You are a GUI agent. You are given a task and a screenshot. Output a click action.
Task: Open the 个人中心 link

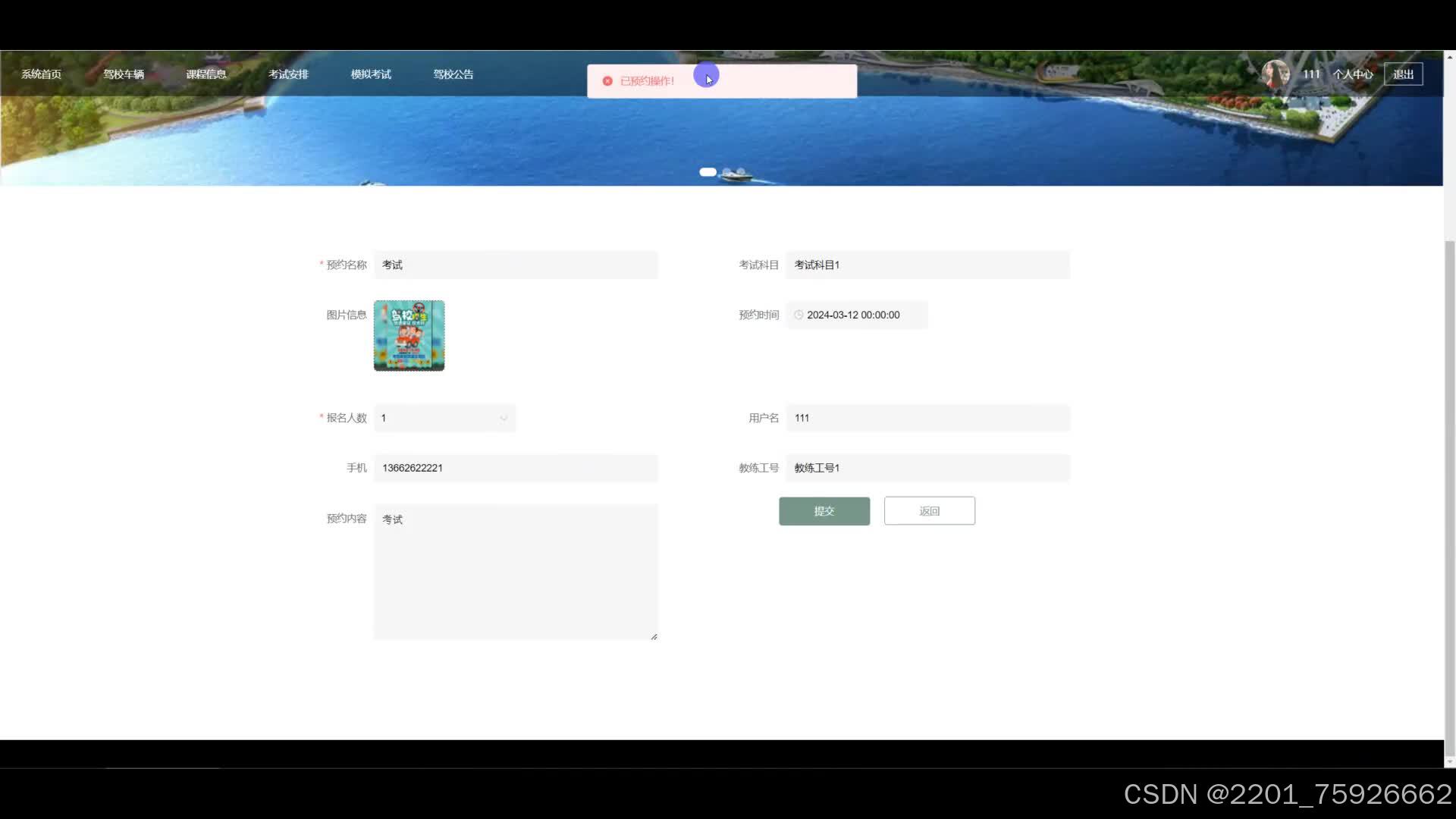click(x=1353, y=74)
